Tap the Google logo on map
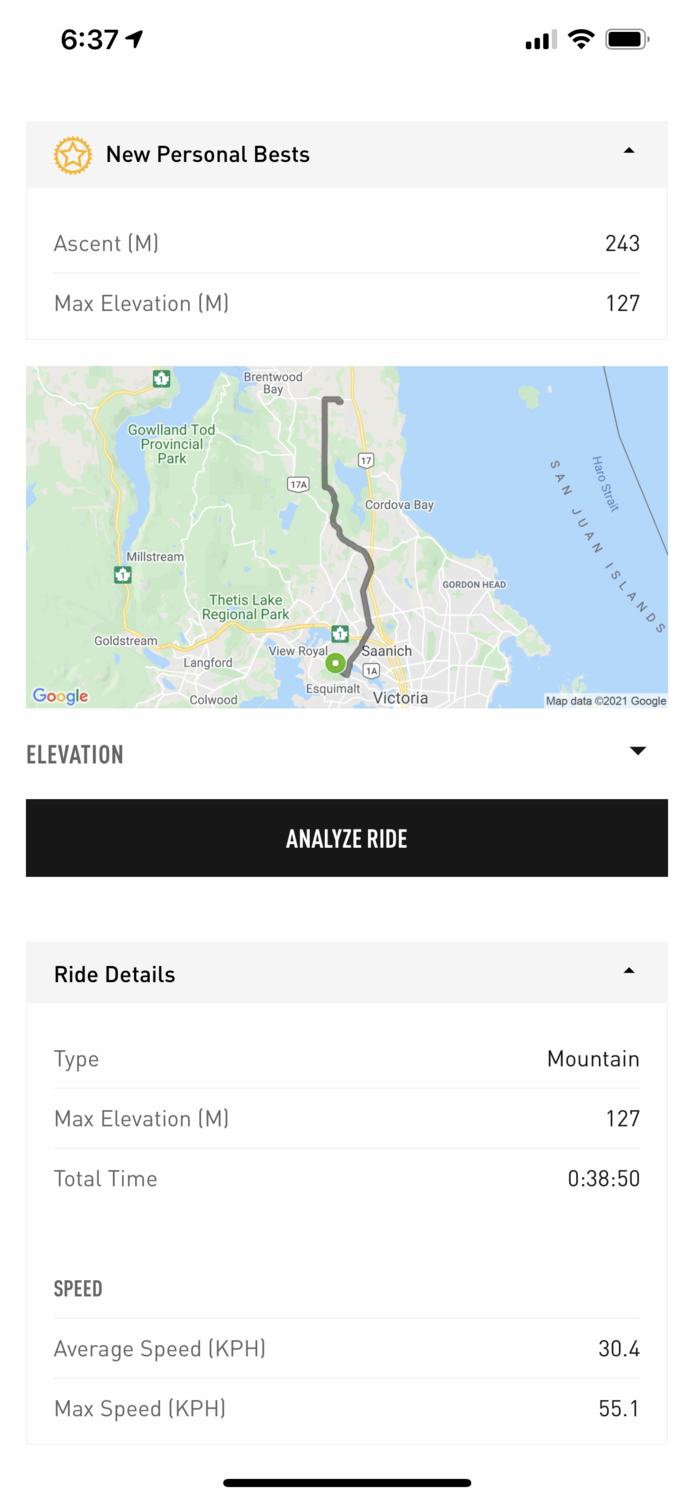 tap(60, 696)
